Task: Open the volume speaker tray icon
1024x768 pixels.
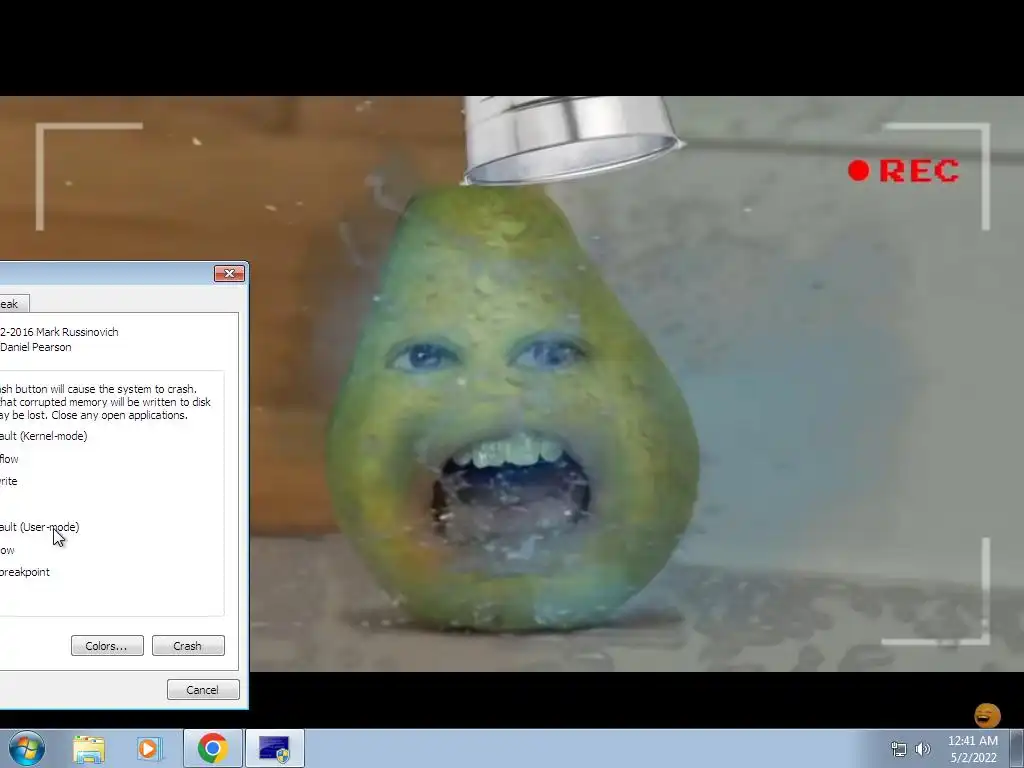Action: [x=923, y=749]
